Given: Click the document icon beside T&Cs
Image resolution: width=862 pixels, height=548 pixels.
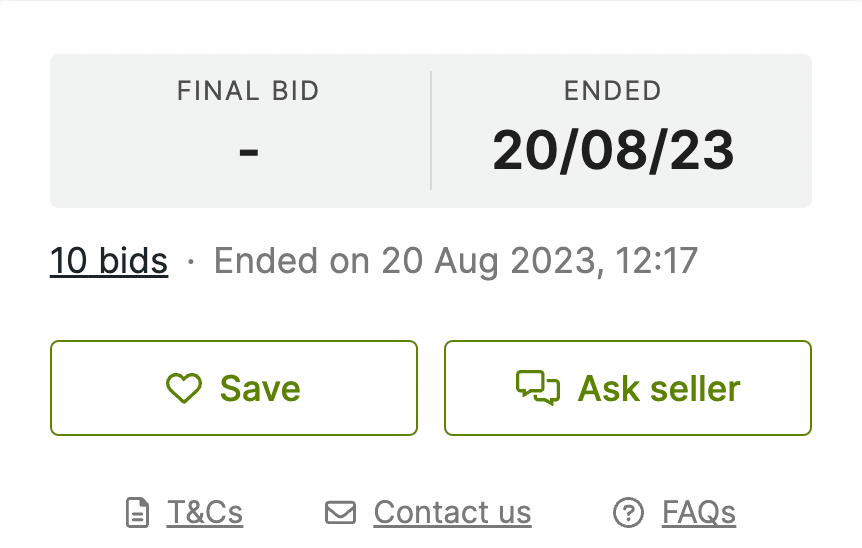Looking at the screenshot, I should 137,513.
